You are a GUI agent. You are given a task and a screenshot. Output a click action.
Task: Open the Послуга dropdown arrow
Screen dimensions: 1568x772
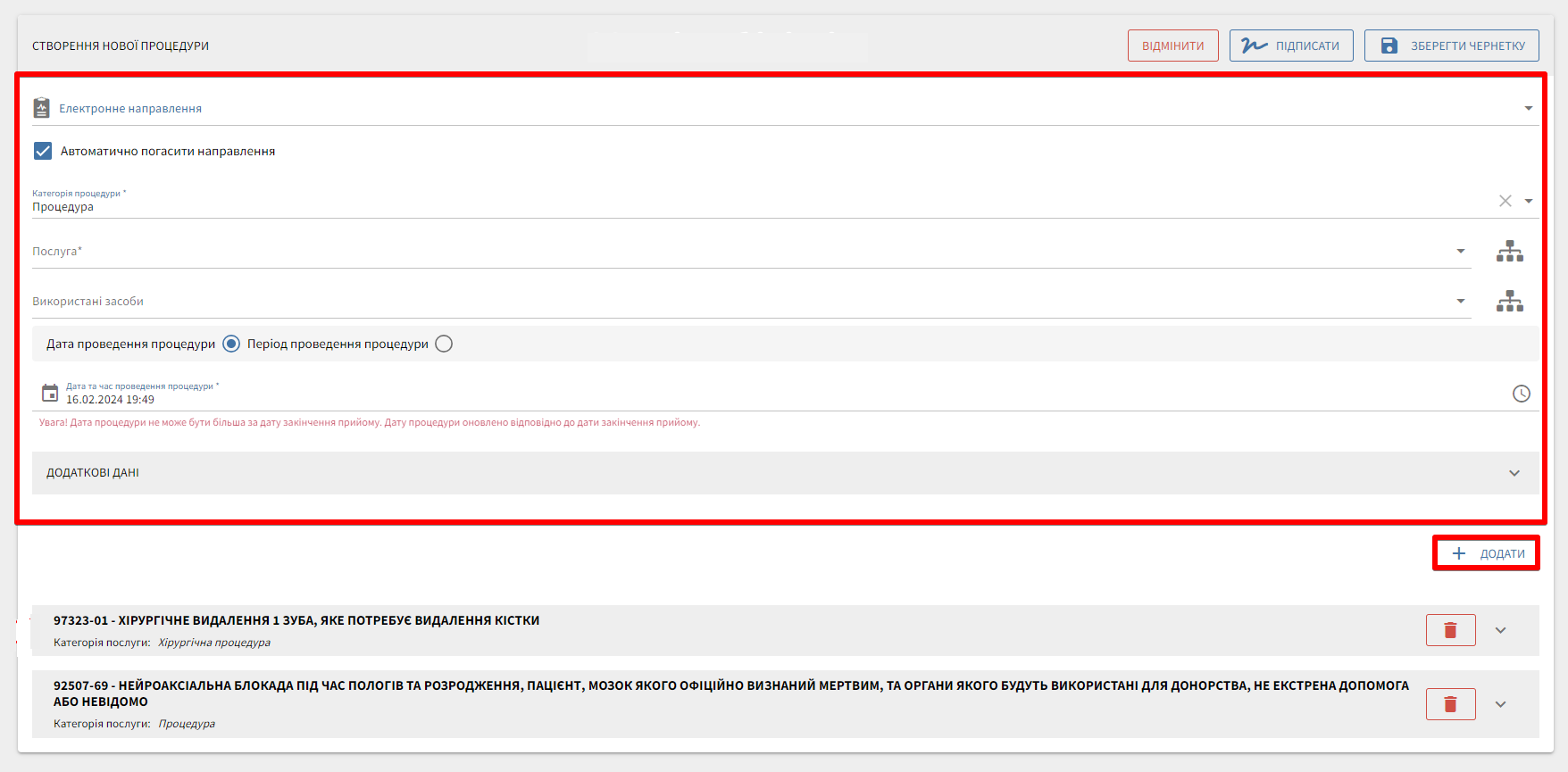(1460, 252)
